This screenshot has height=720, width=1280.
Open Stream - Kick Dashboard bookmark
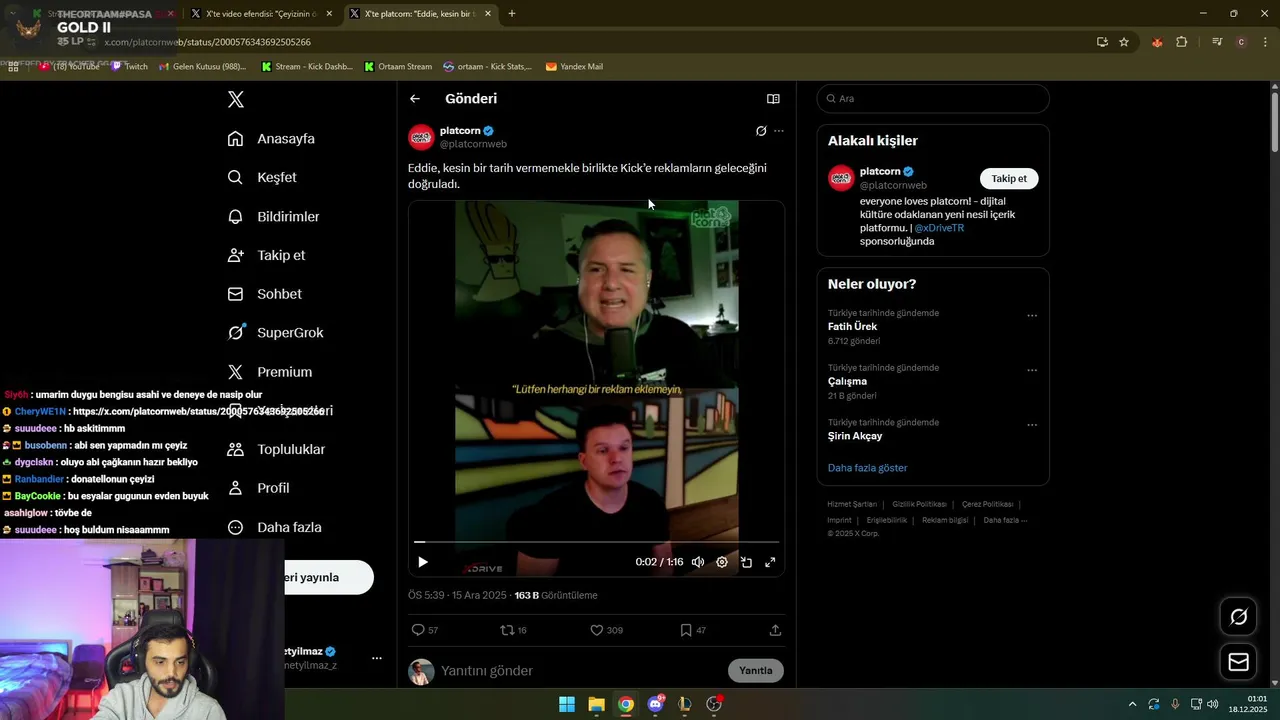307,67
